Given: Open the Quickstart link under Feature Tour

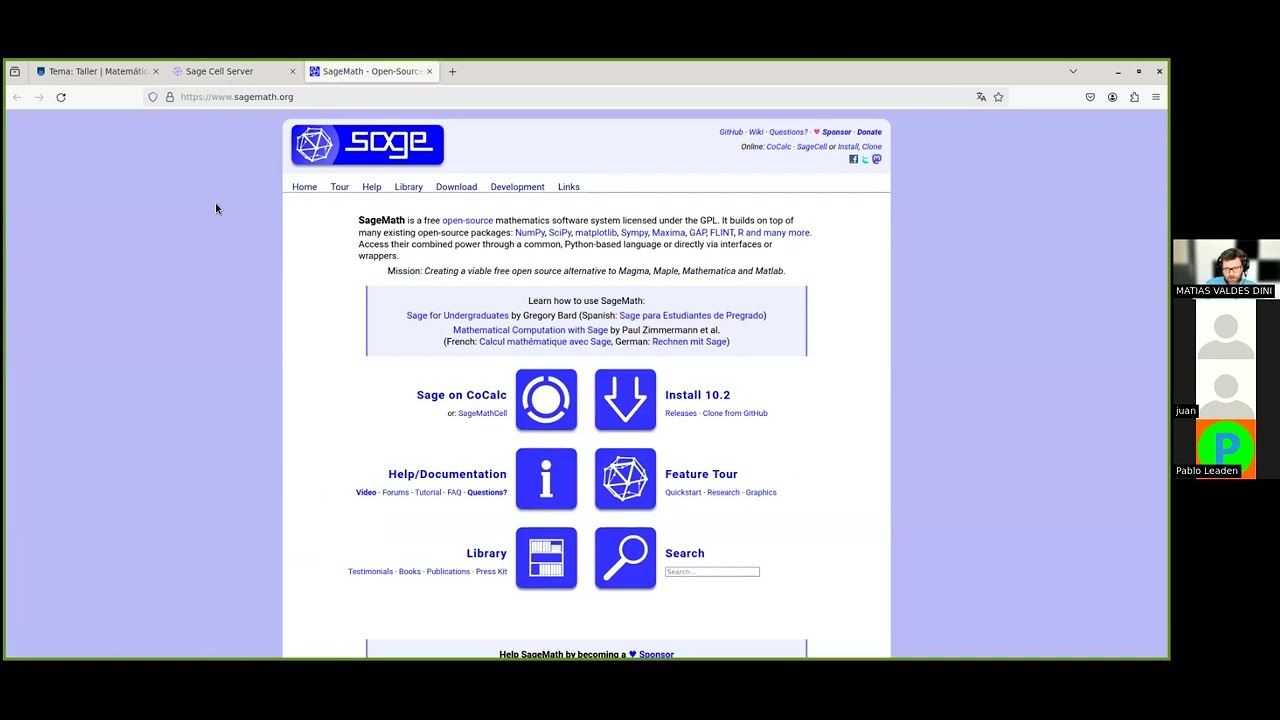Looking at the screenshot, I should coord(683,492).
